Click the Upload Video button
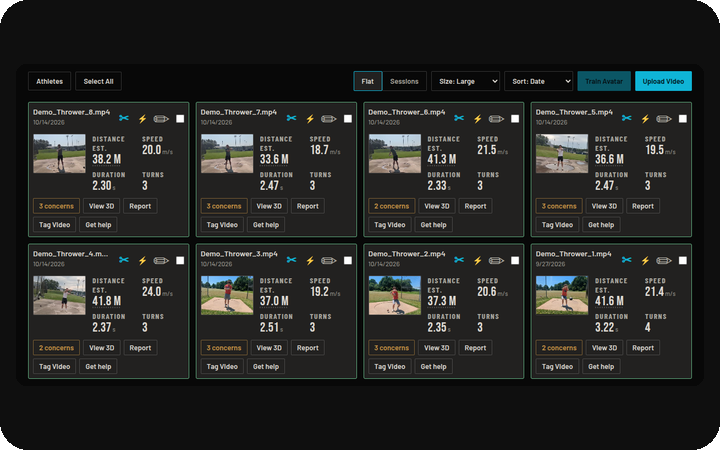Image resolution: width=720 pixels, height=450 pixels. click(x=663, y=81)
